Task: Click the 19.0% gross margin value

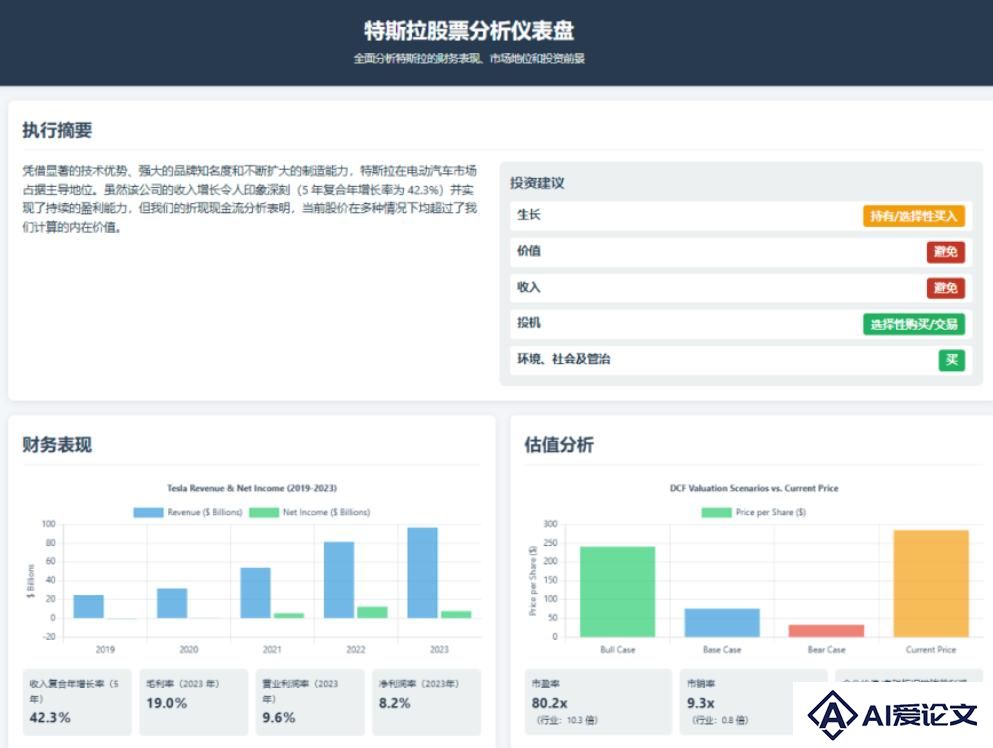Action: tap(167, 703)
